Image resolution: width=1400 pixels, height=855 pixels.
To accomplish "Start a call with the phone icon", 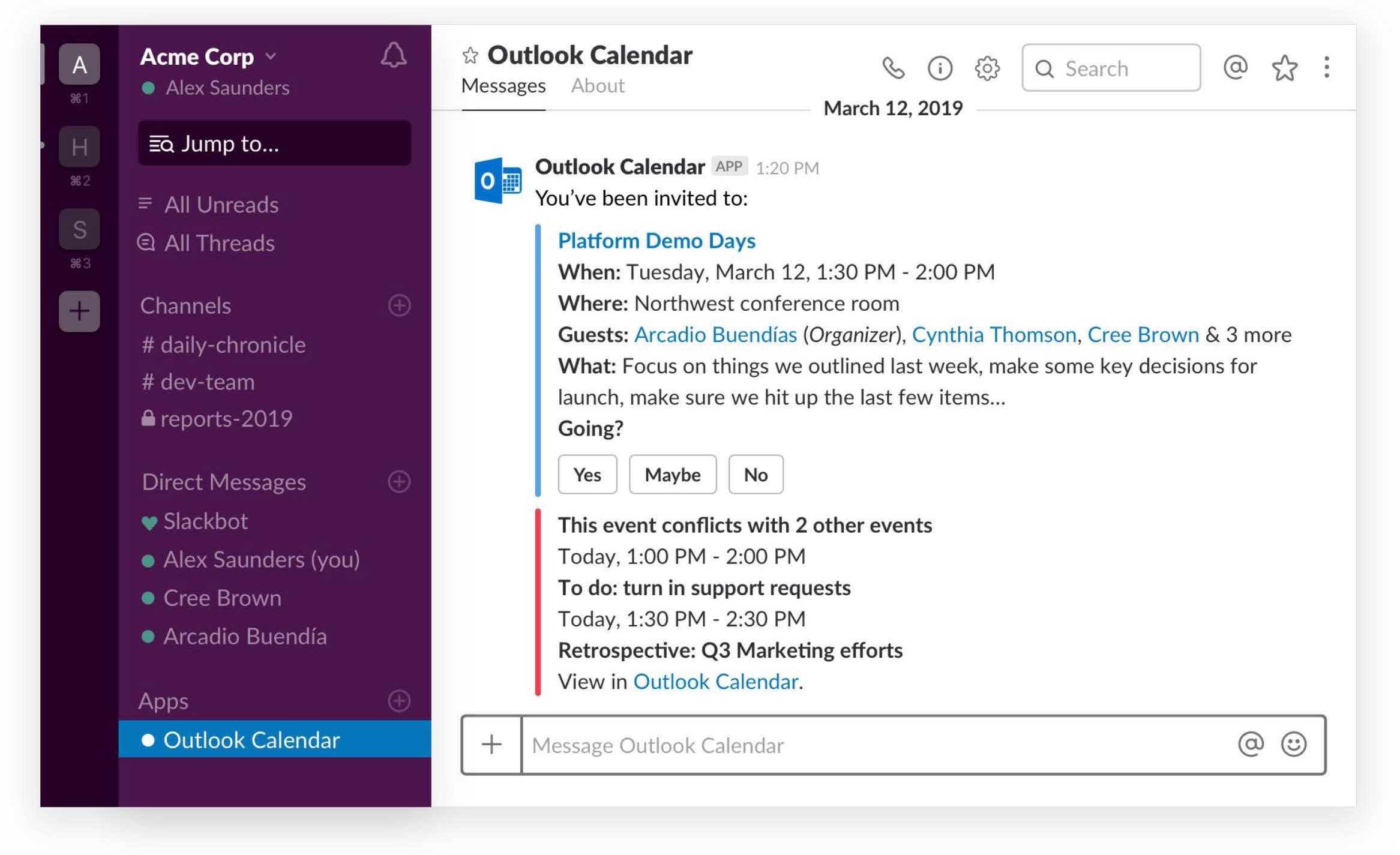I will [x=893, y=68].
